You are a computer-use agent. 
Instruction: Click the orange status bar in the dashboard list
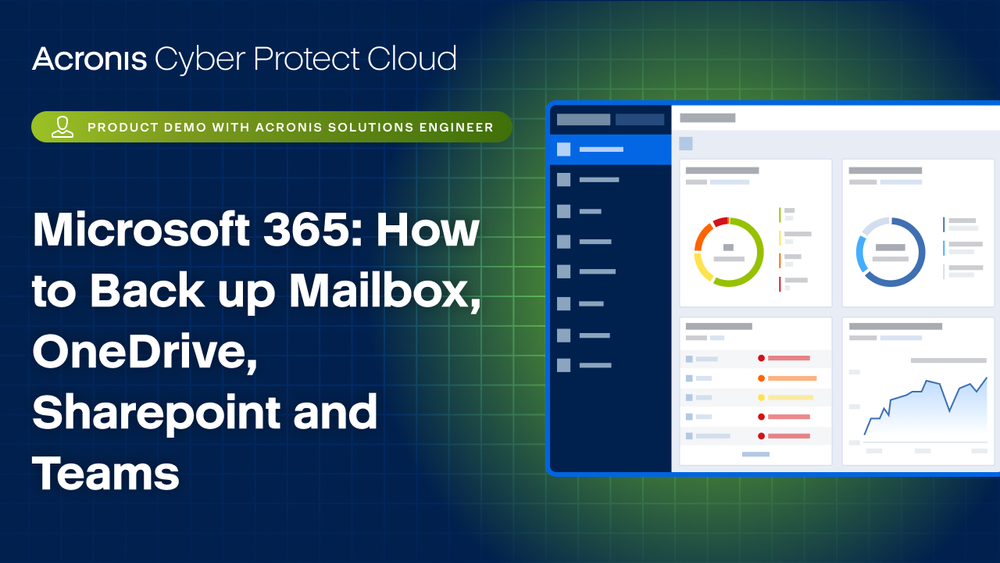pyautogui.click(x=792, y=378)
